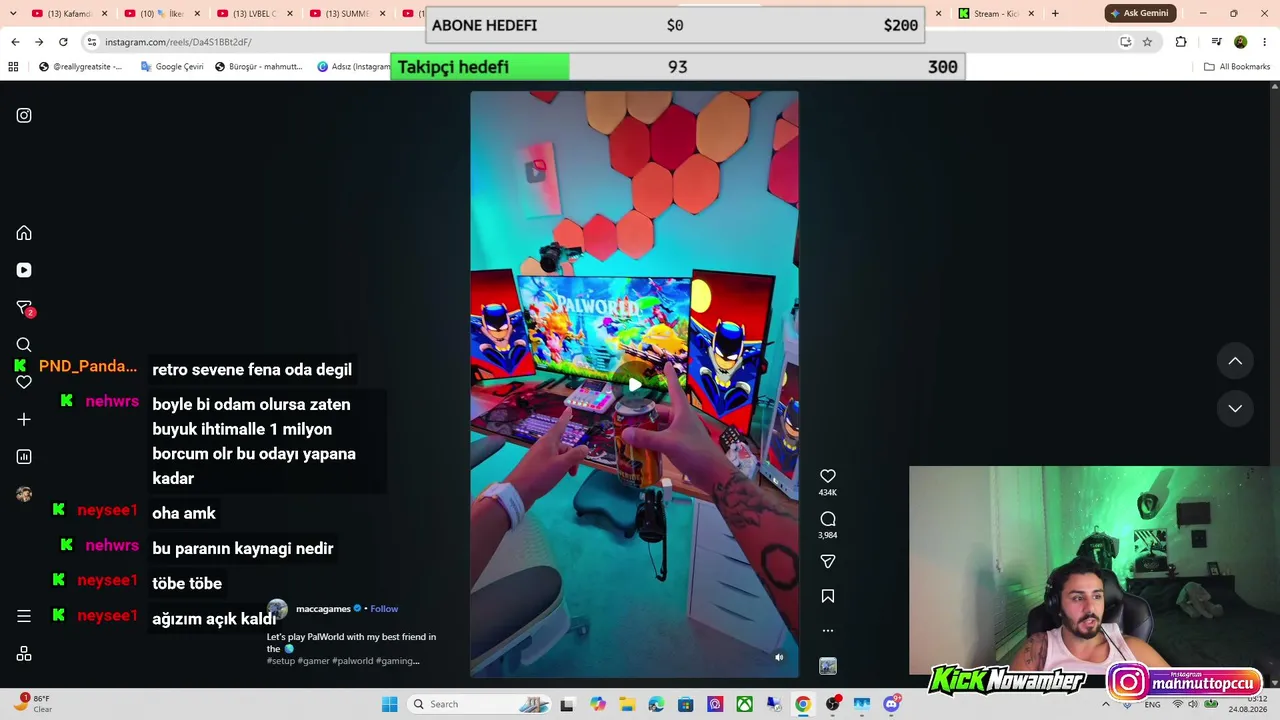Close the 'Stream - Kick' tab

point(1031,14)
